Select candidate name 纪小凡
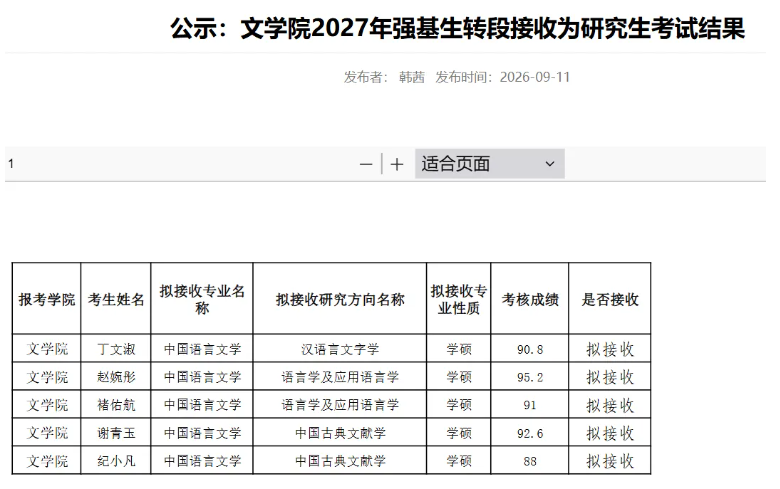Viewport: 780px width, 489px height. point(116,461)
